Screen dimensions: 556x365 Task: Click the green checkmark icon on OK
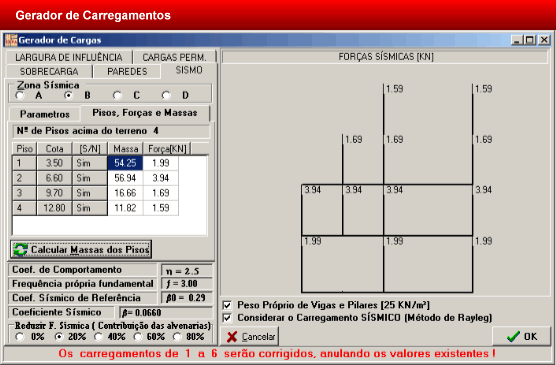pos(513,336)
